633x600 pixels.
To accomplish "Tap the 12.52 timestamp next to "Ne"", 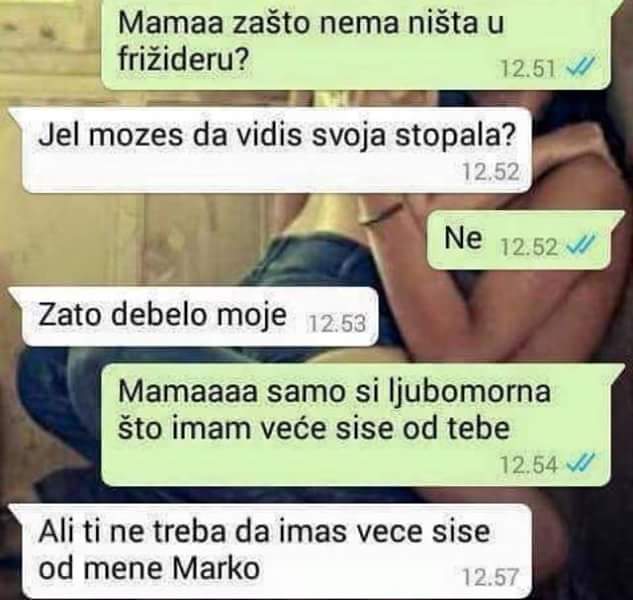I will (529, 246).
